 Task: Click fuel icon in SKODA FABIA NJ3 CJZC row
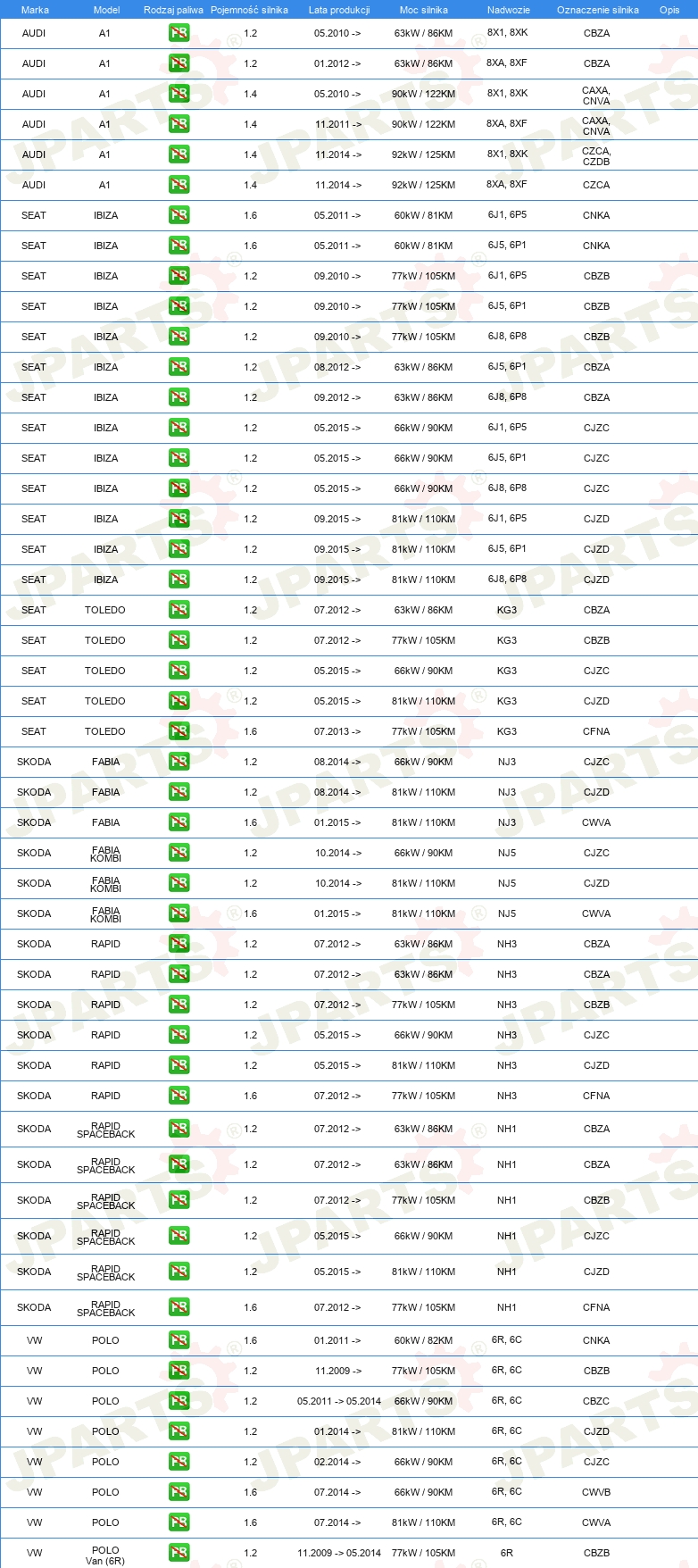click(x=179, y=762)
